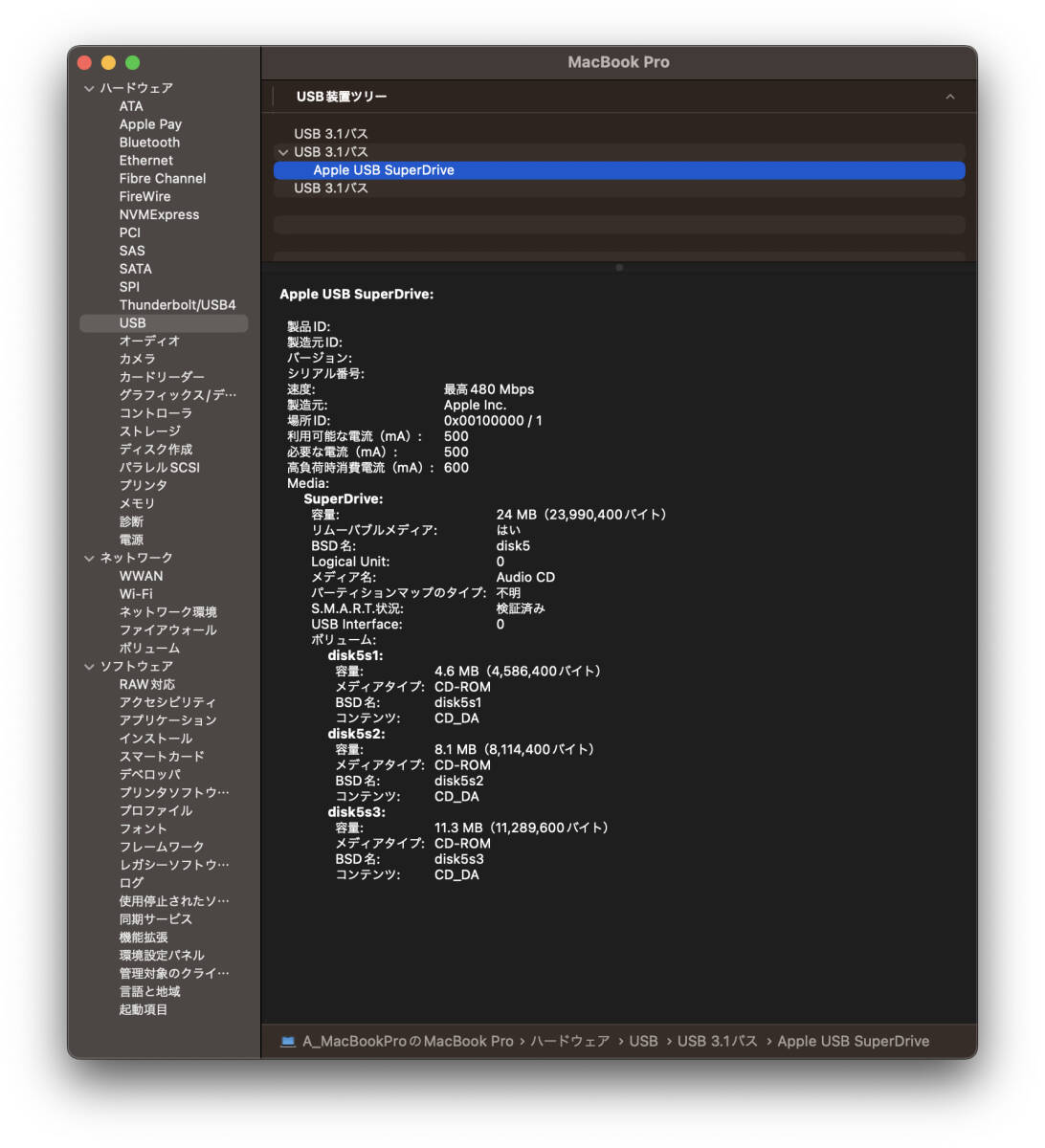Select Bluetooth in the hardware list

coord(149,143)
